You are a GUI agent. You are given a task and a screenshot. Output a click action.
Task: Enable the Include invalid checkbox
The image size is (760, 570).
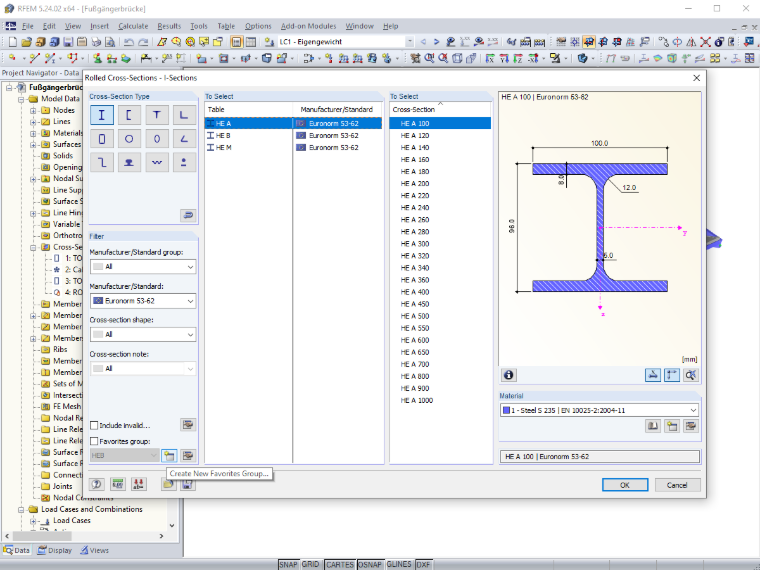pyautogui.click(x=94, y=426)
